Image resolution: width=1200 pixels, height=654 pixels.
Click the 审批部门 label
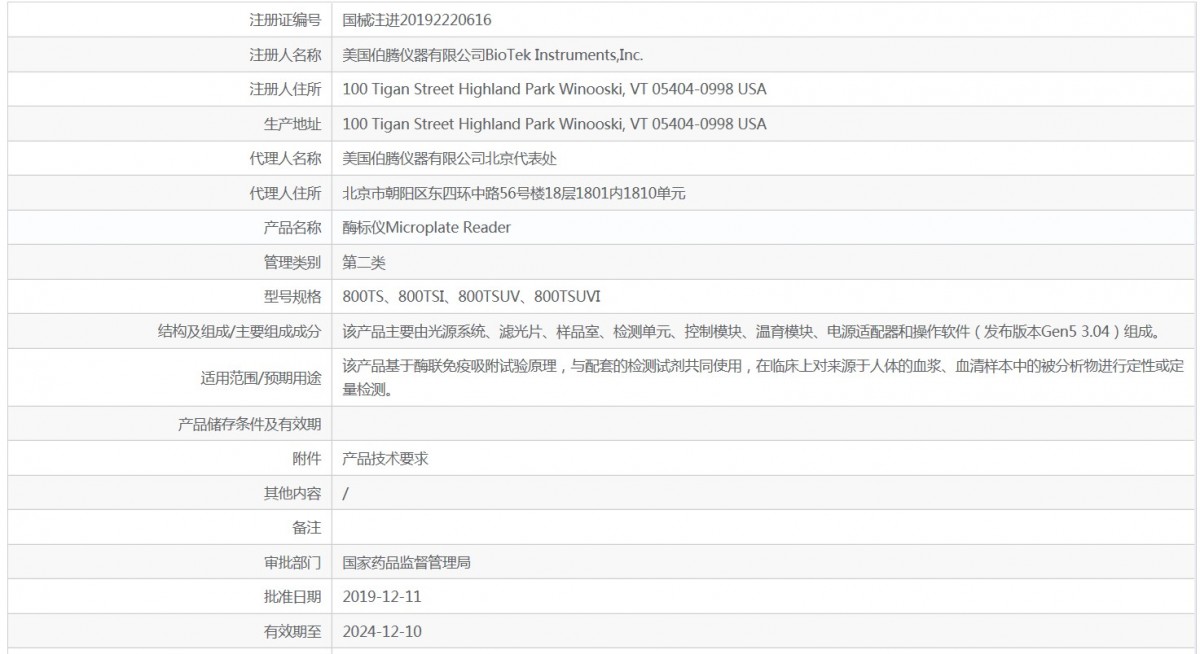[x=292, y=563]
